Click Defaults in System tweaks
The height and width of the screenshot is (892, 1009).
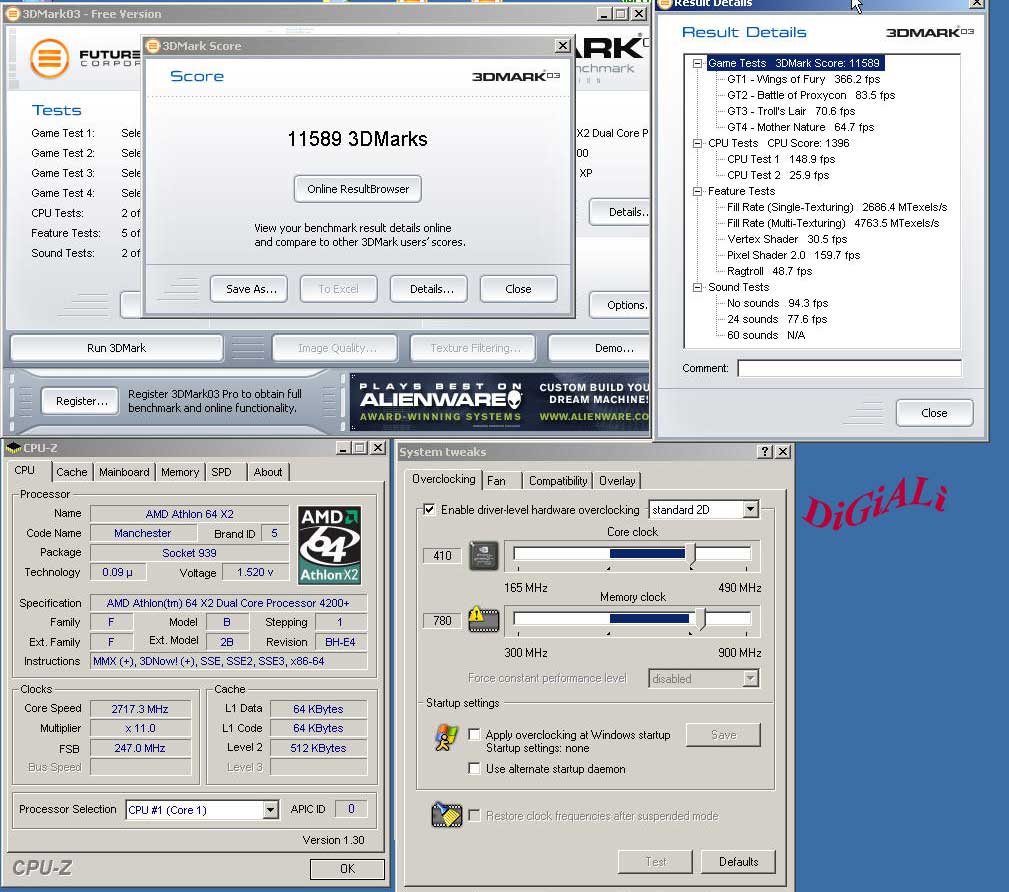(738, 862)
